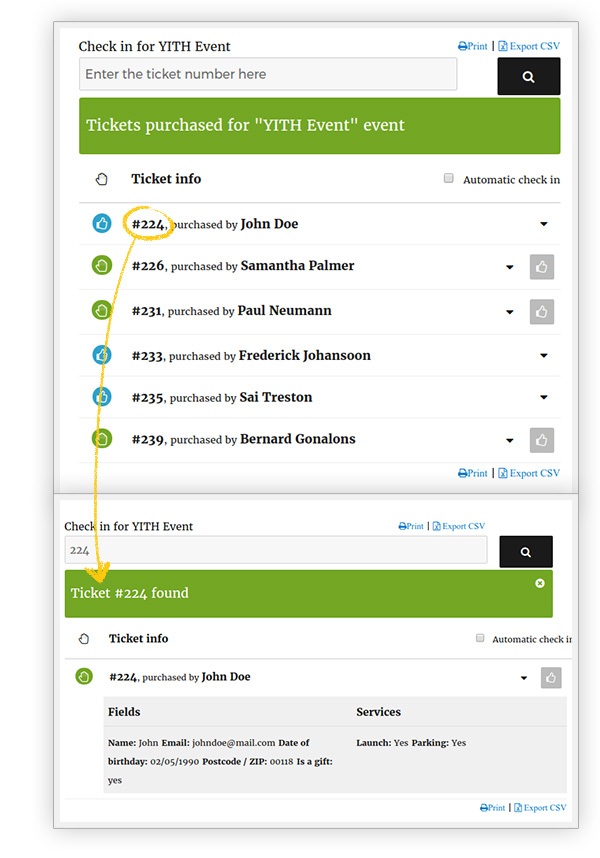Viewport: 600px width, 858px height.
Task: Click check-in thumbs-up in Ticket #224 found result
Action: point(550,678)
